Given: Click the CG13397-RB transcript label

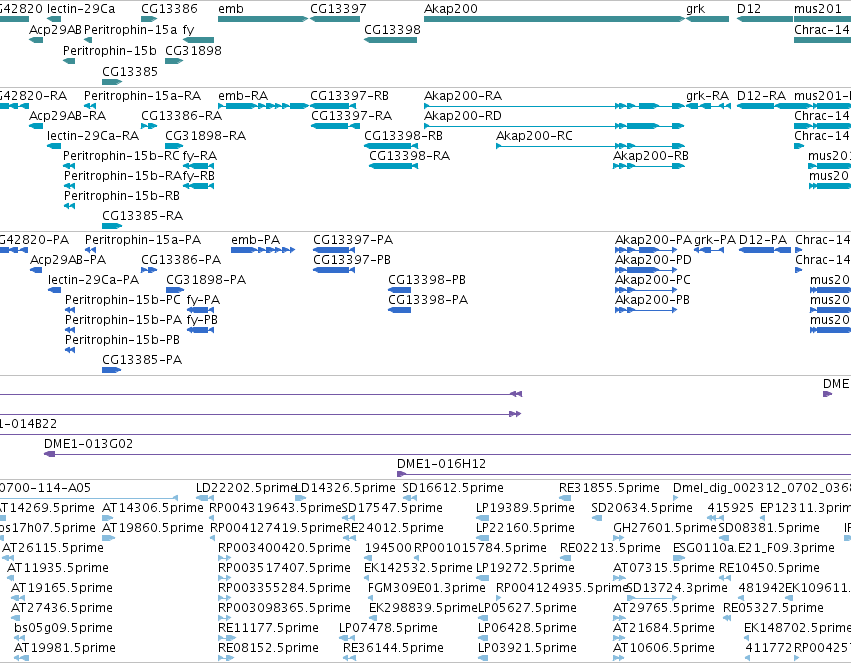Looking at the screenshot, I should point(350,96).
